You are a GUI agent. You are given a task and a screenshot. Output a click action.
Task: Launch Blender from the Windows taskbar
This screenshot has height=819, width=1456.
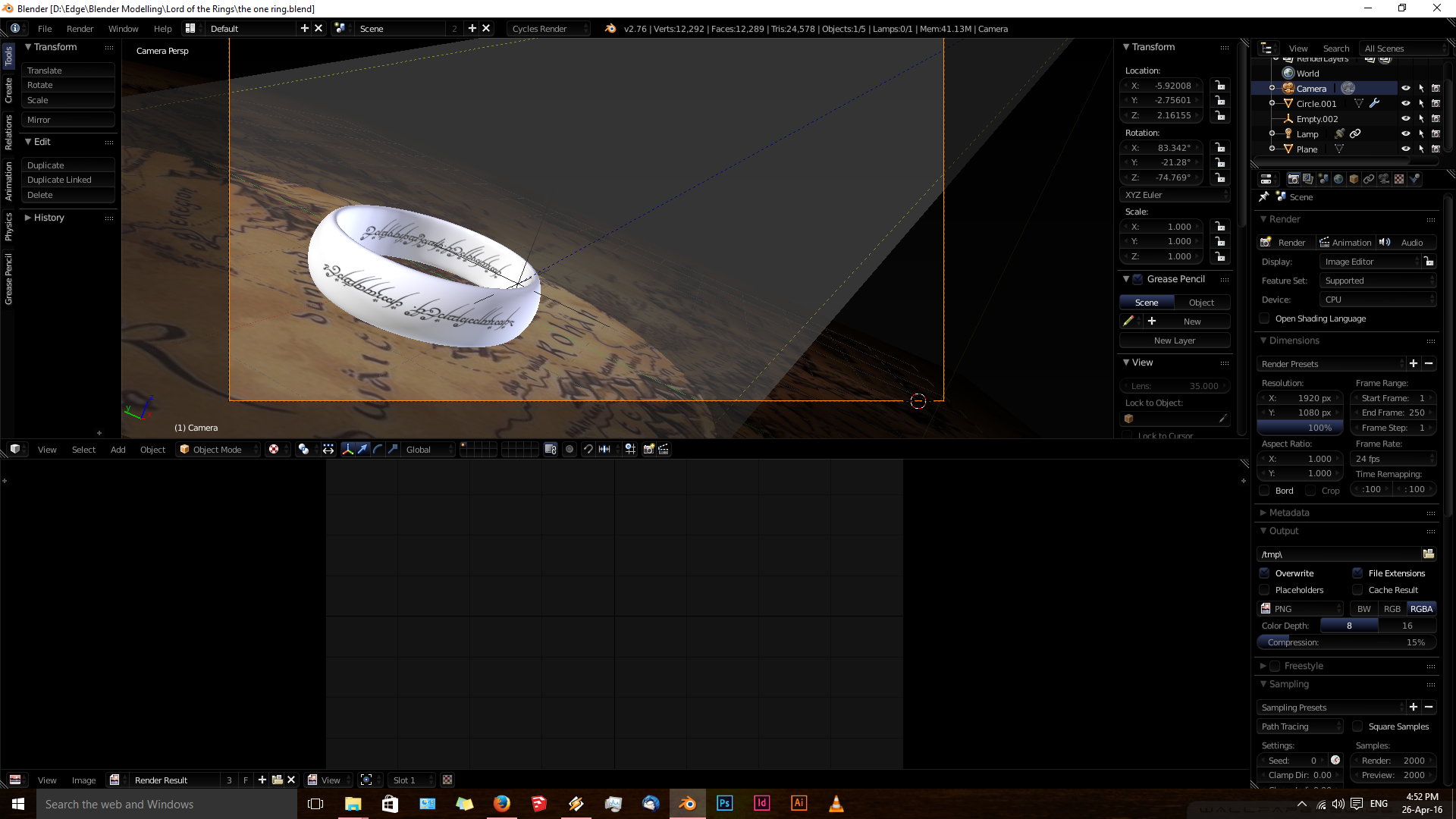687,804
